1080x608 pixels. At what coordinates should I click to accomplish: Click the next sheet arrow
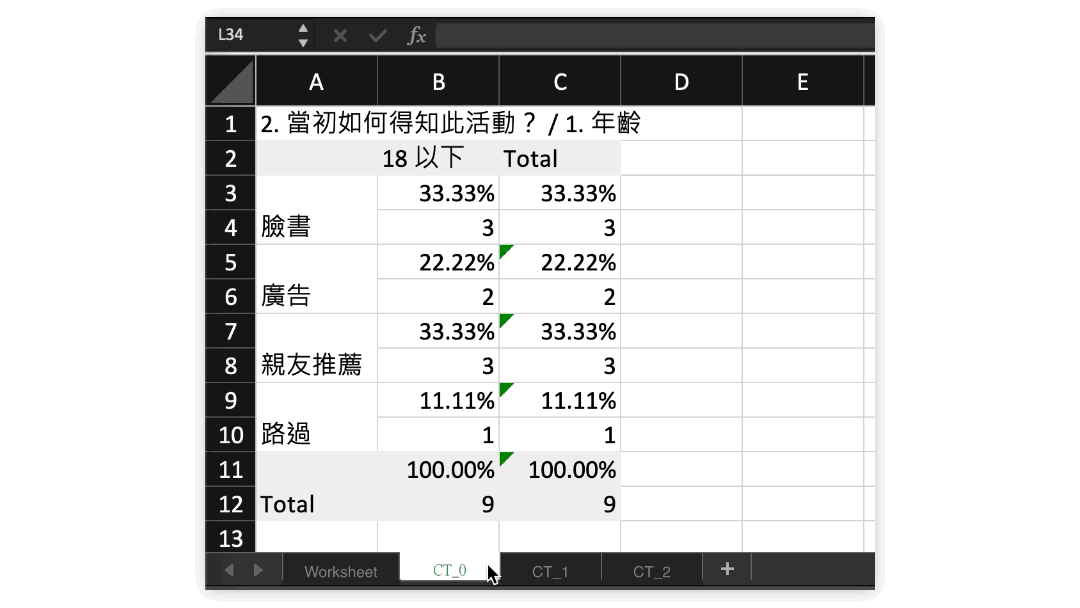click(x=258, y=570)
